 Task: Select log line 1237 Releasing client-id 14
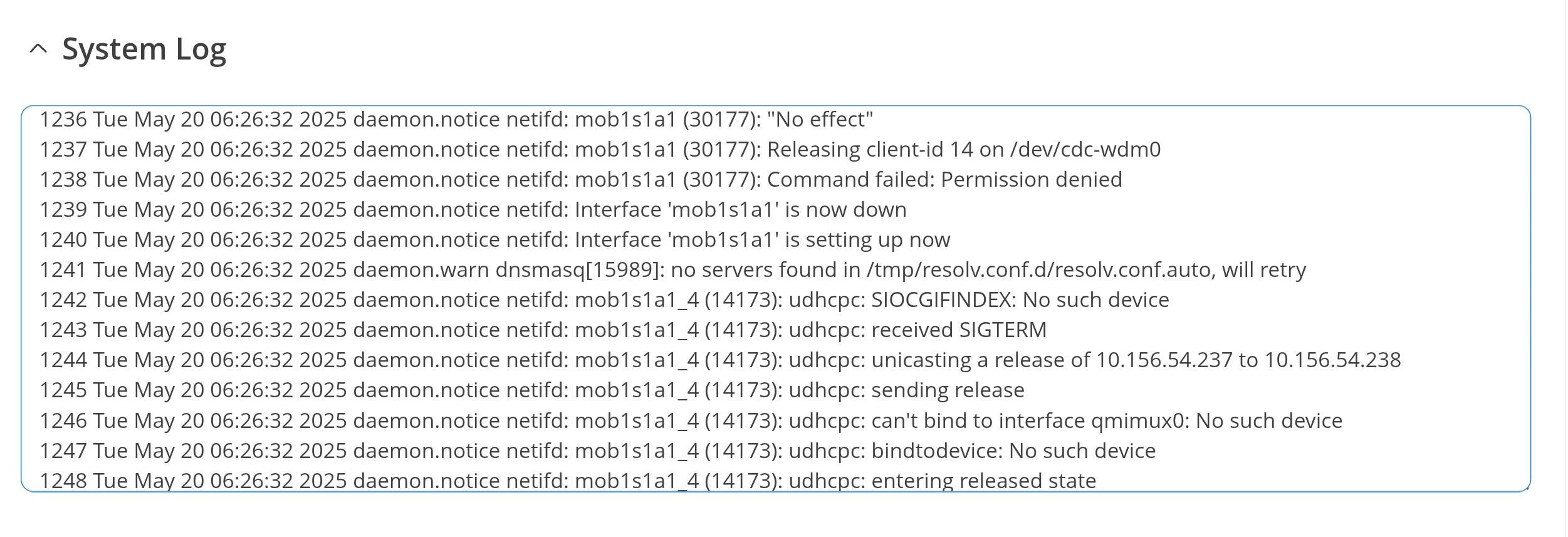coord(600,149)
